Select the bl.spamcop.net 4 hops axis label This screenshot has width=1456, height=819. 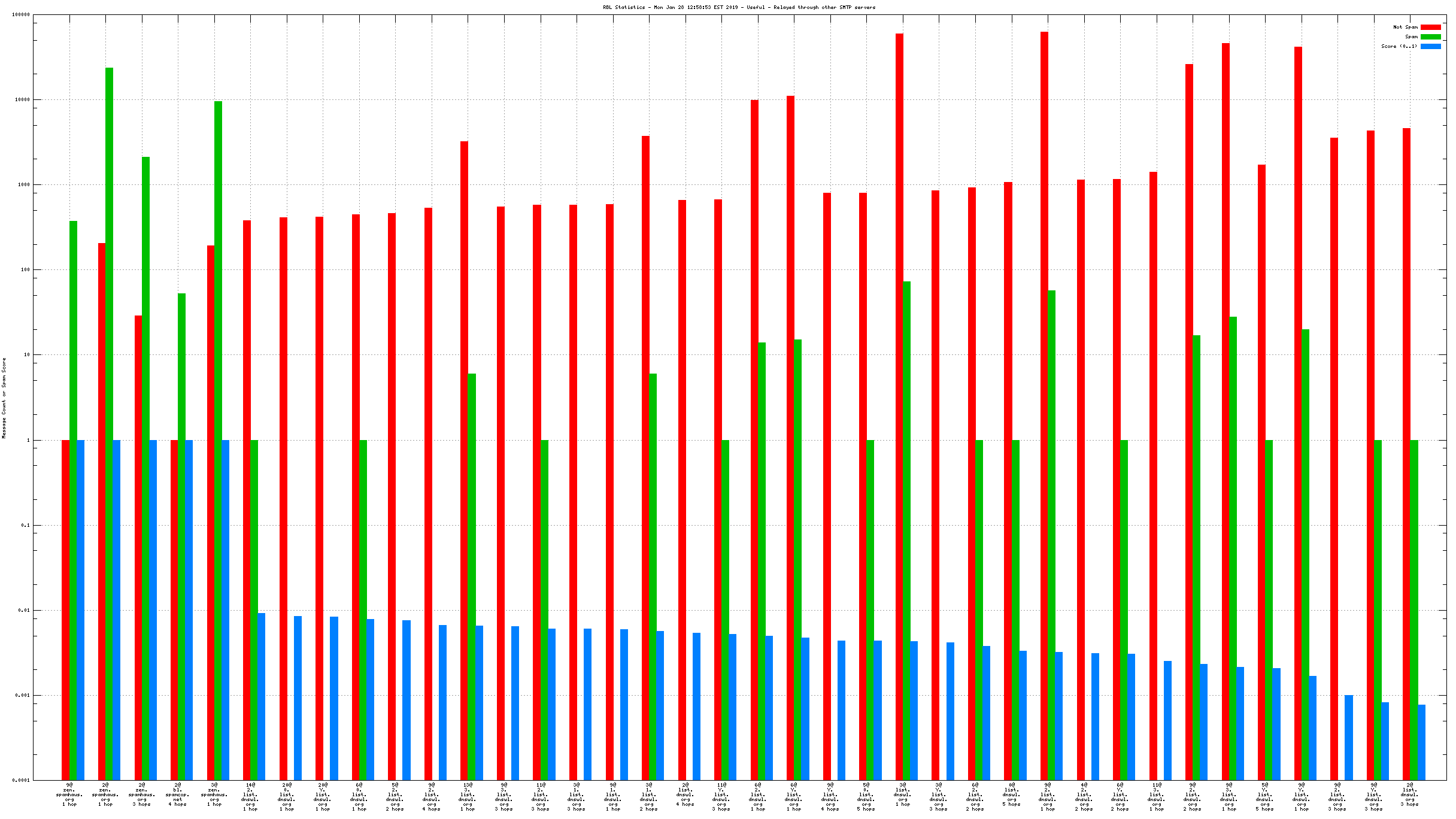pyautogui.click(x=178, y=794)
